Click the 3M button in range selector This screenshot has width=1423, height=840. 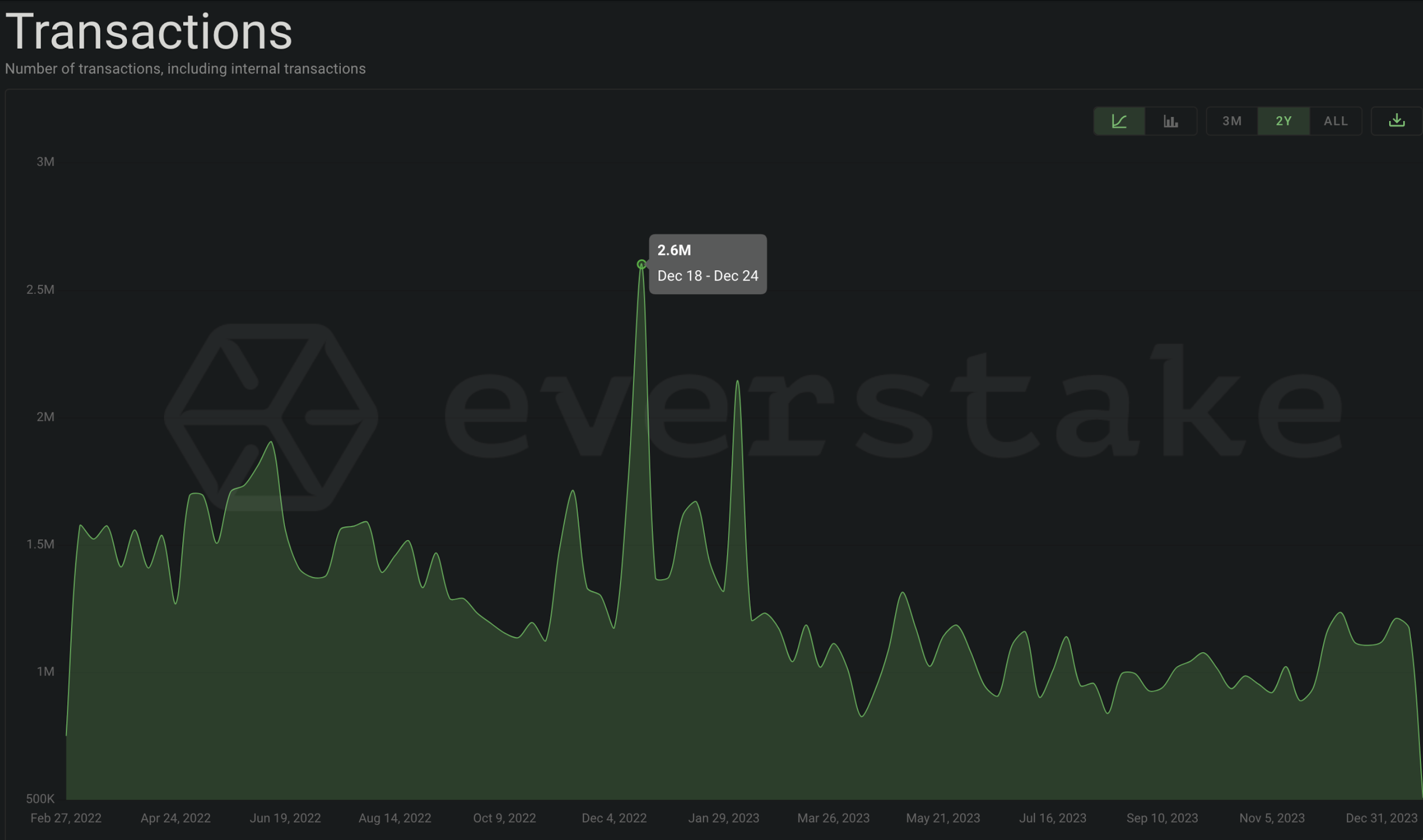coord(1232,121)
